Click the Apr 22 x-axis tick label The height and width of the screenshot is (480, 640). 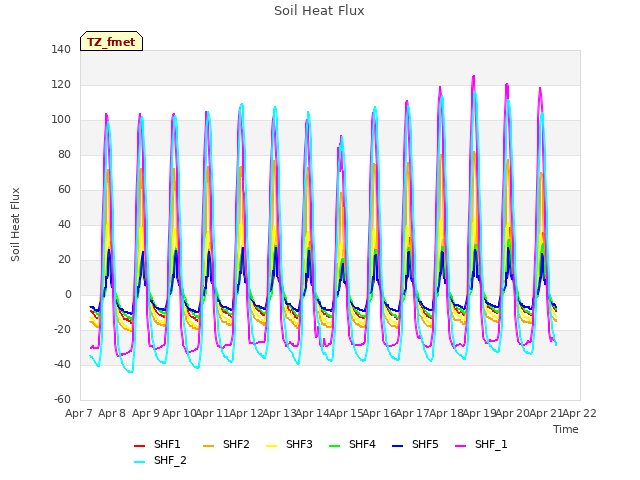(x=580, y=413)
